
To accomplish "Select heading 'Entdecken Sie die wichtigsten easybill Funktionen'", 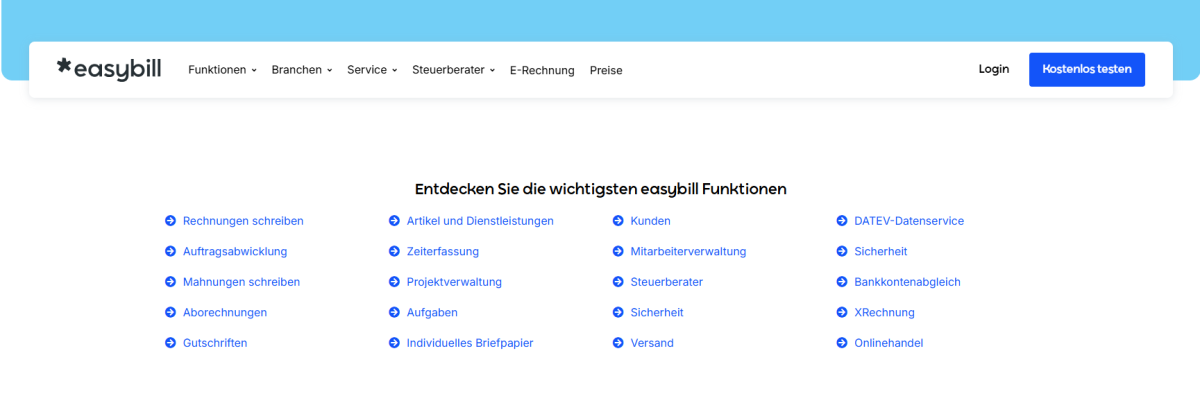I will tap(600, 189).
